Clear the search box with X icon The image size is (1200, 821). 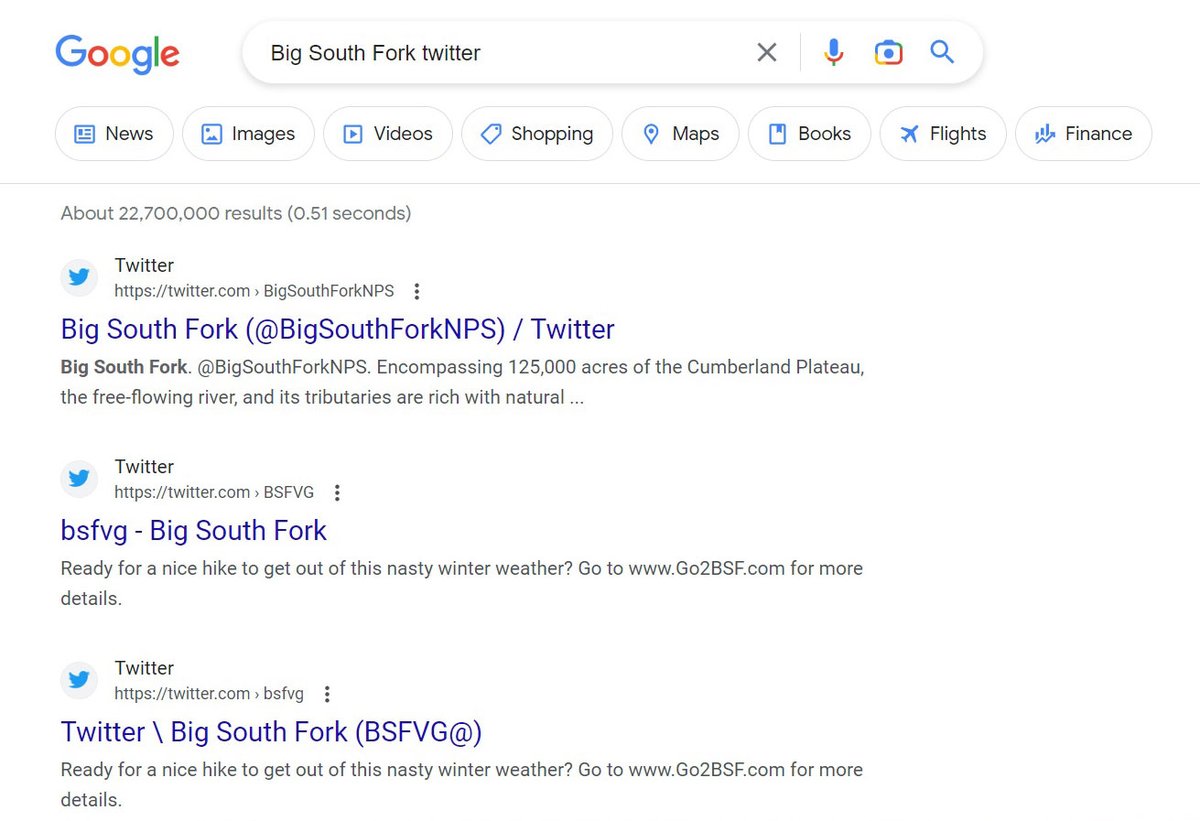767,52
